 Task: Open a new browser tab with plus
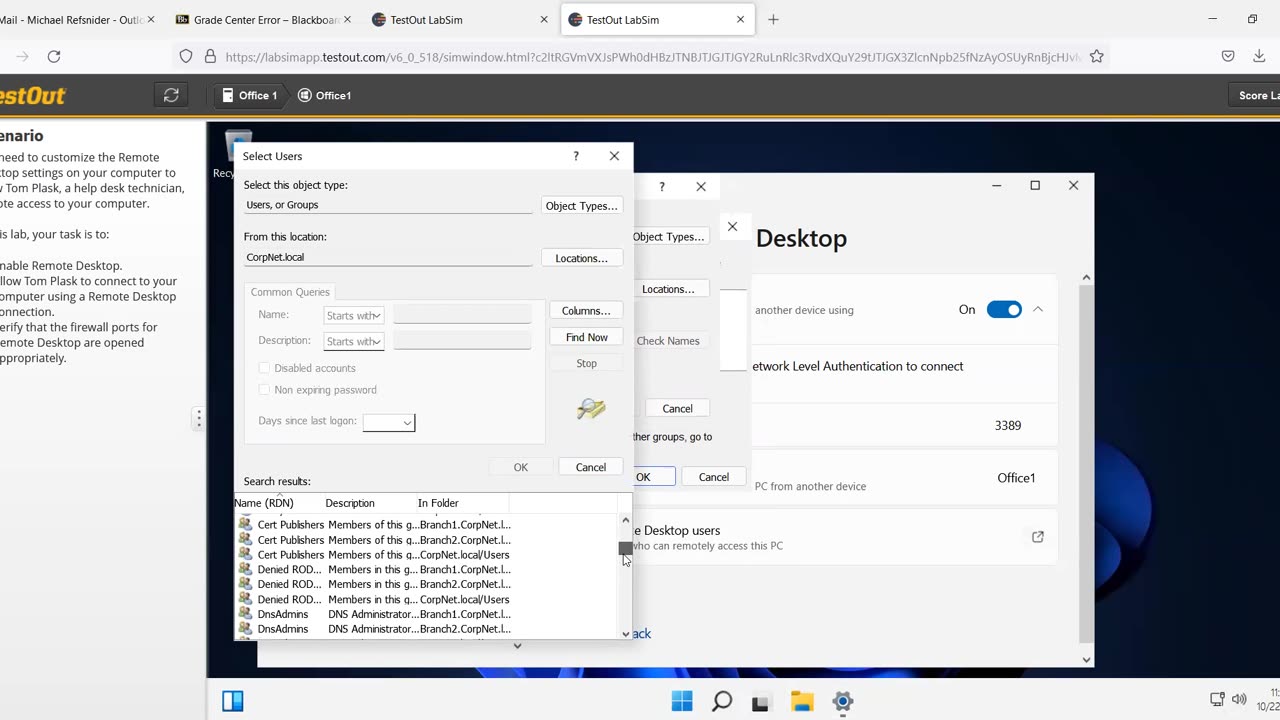pyautogui.click(x=773, y=19)
